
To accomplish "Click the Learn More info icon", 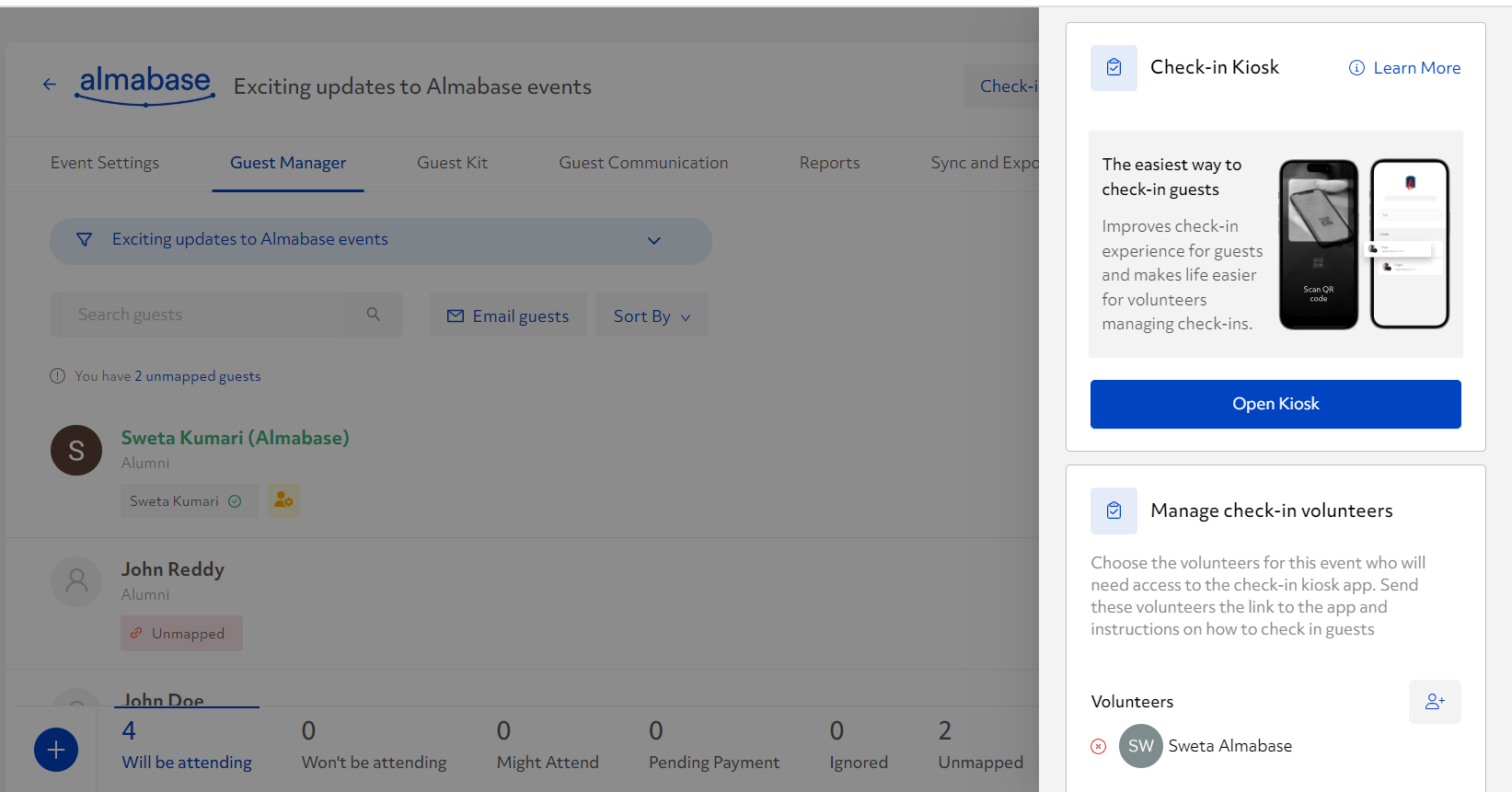I will pos(1356,68).
